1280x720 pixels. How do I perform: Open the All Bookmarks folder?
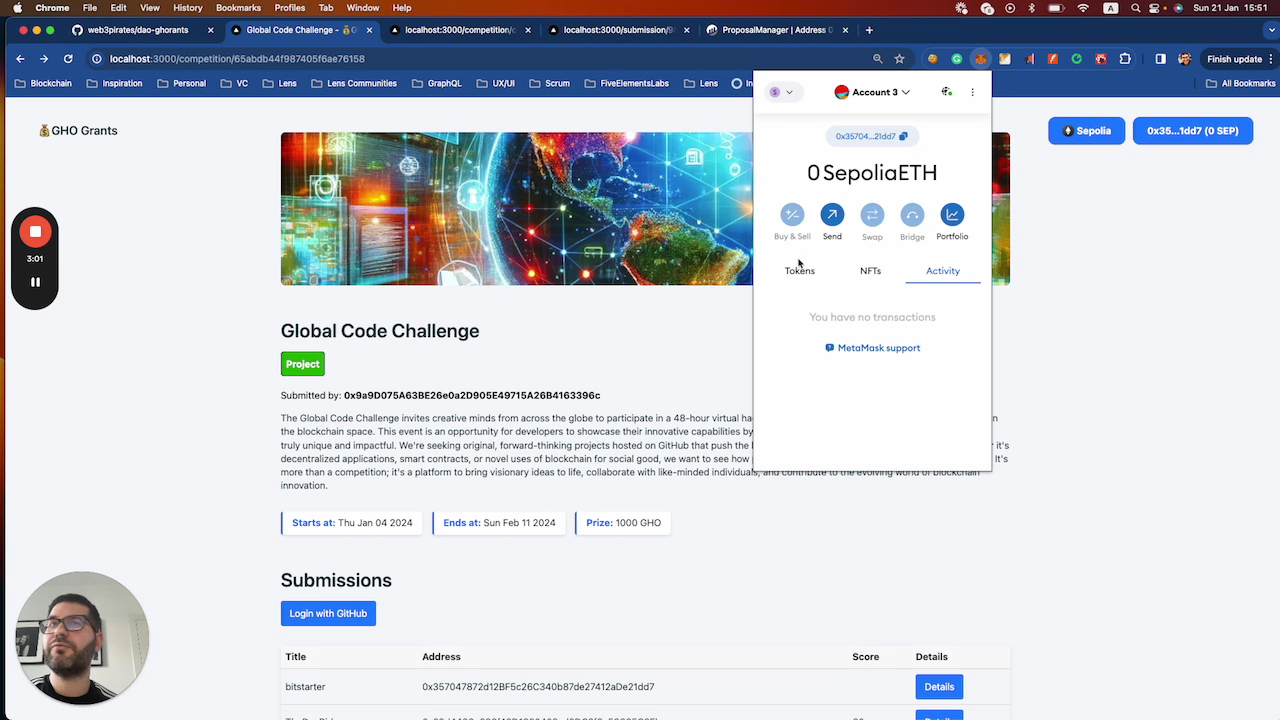(1240, 84)
